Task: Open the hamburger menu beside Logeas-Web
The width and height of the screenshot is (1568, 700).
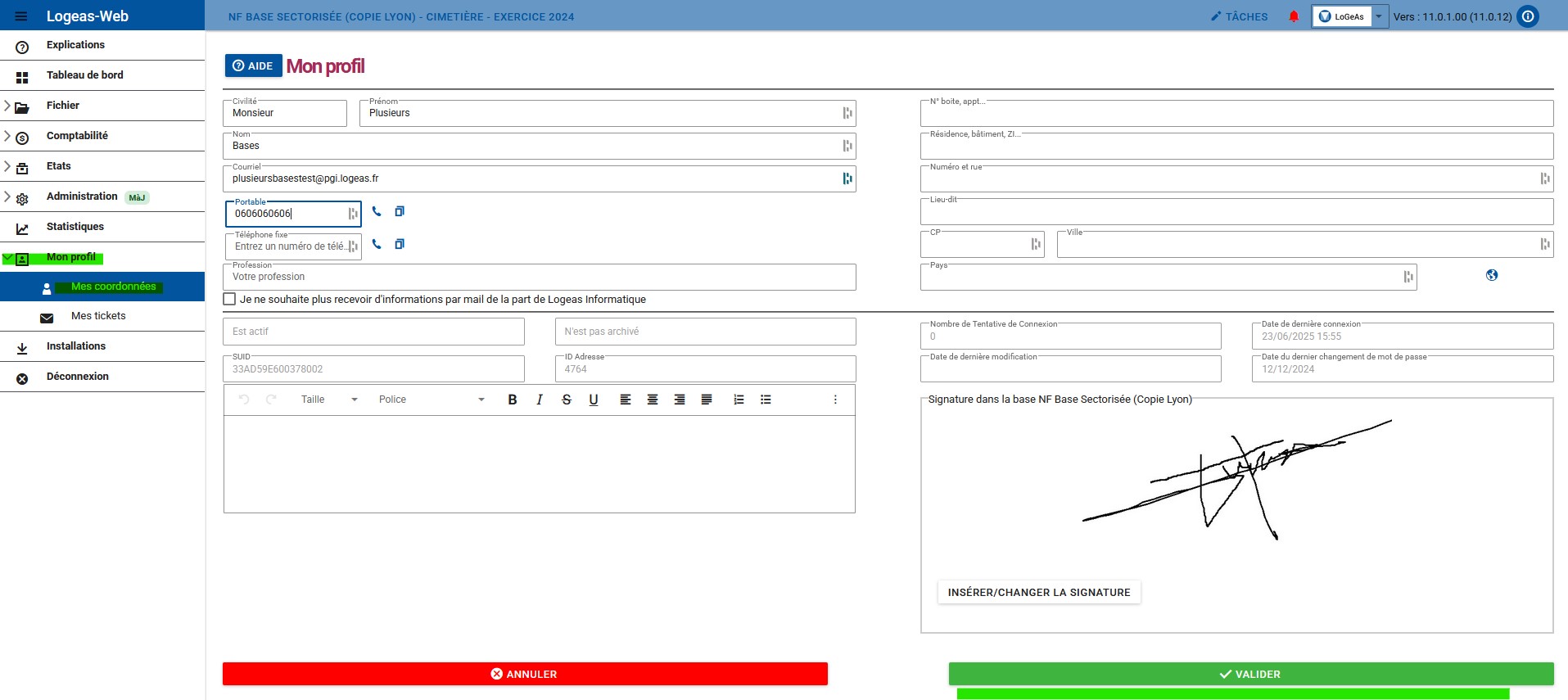Action: click(x=21, y=16)
